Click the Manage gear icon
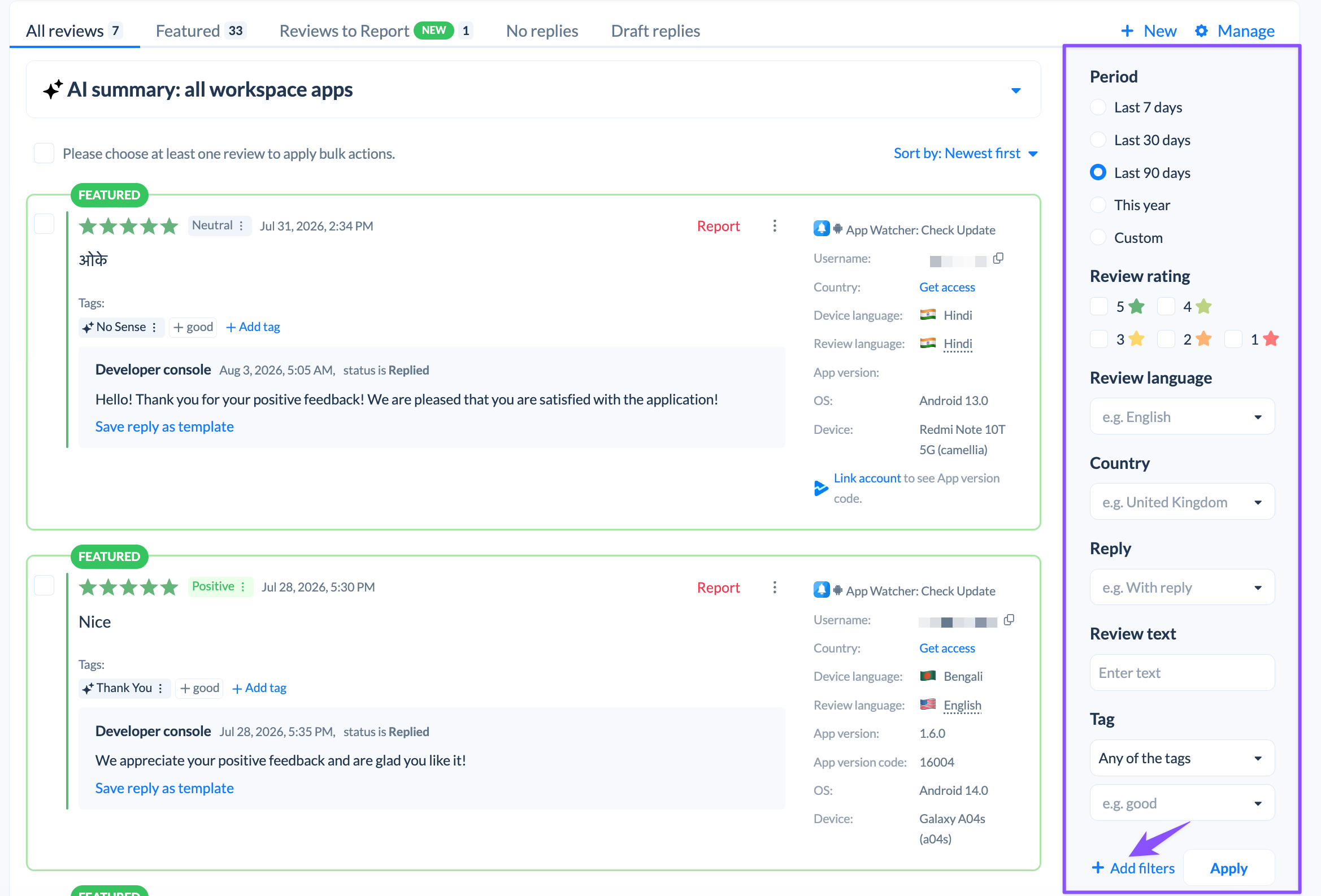 (x=1201, y=31)
